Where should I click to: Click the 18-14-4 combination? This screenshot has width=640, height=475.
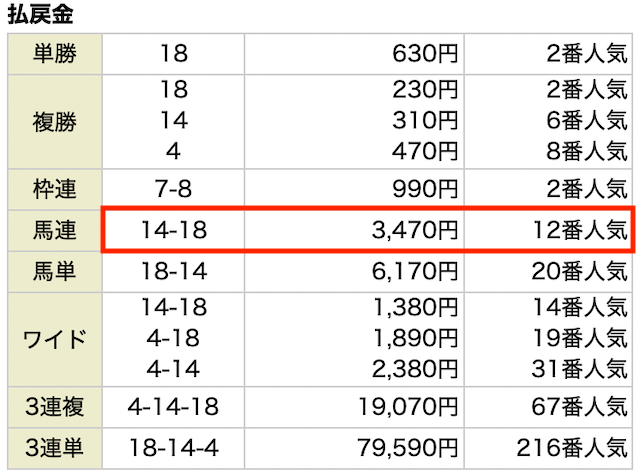[174, 448]
